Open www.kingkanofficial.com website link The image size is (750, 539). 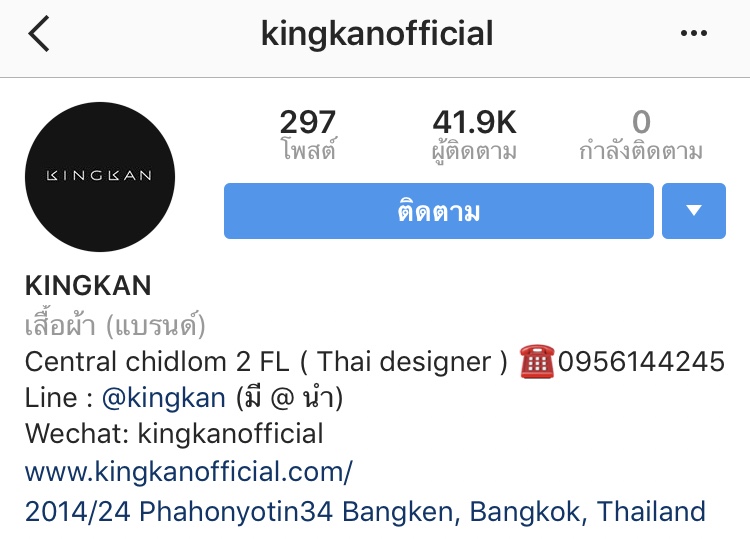(189, 472)
